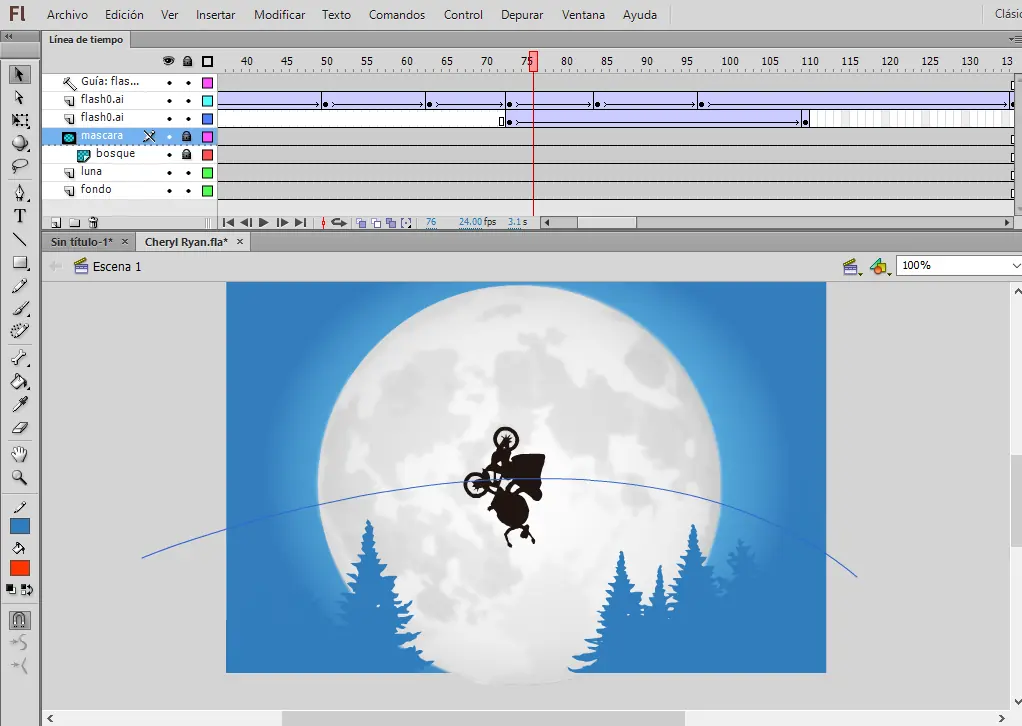Screen dimensions: 1022x726
Task: Unlock the bosque layer
Action: point(187,154)
